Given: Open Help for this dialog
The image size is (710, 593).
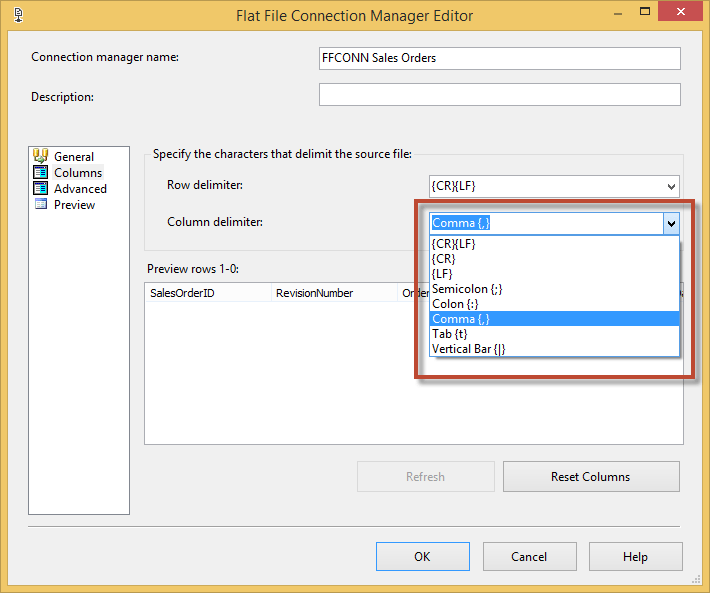Looking at the screenshot, I should coord(635,556).
